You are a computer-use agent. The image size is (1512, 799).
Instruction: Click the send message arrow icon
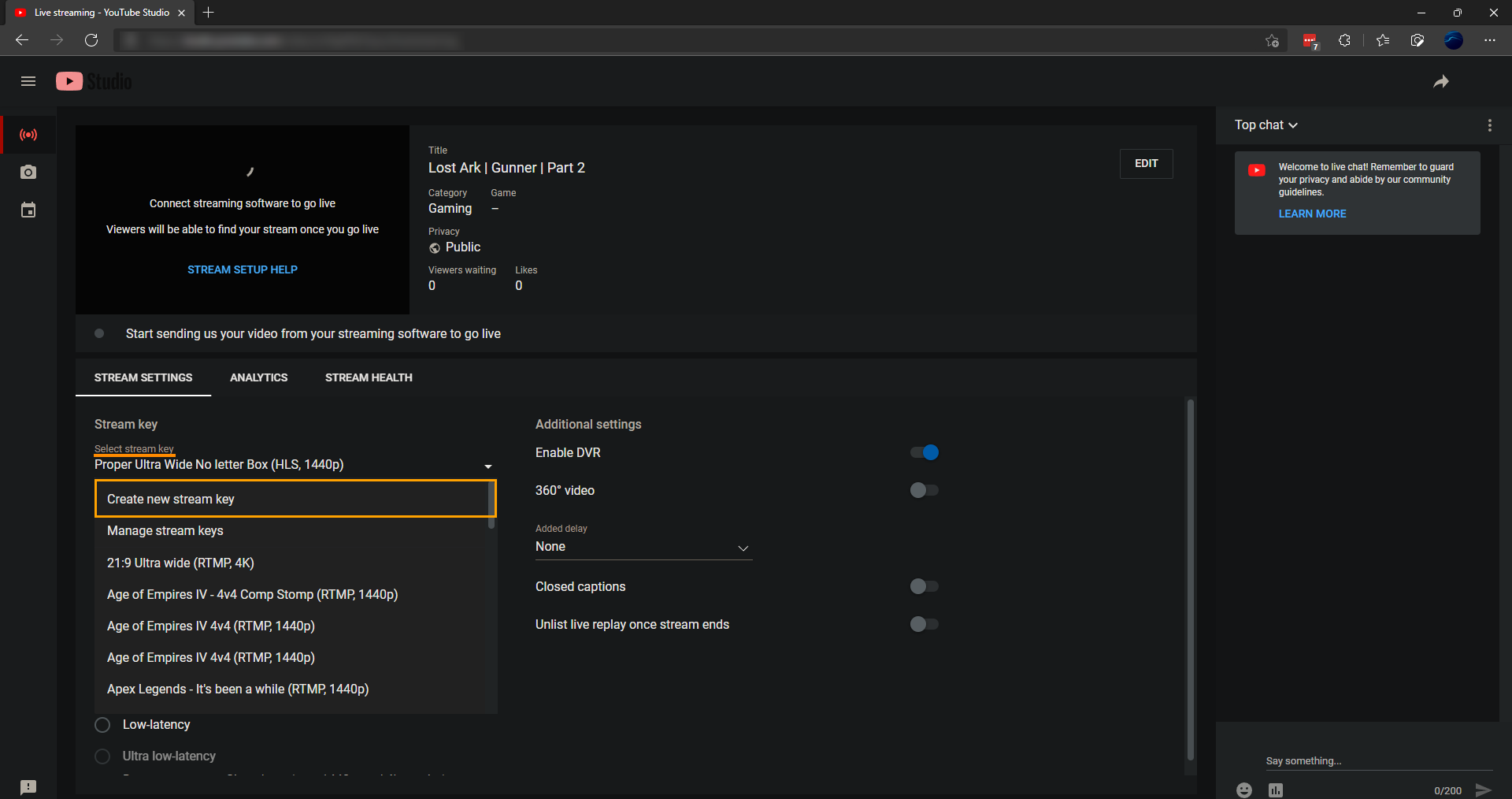point(1484,790)
